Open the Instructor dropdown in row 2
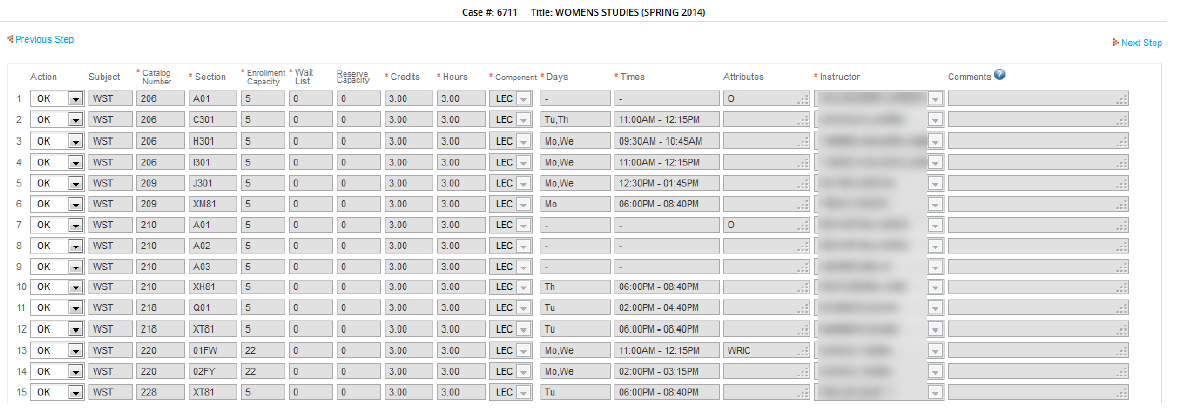 click(935, 120)
